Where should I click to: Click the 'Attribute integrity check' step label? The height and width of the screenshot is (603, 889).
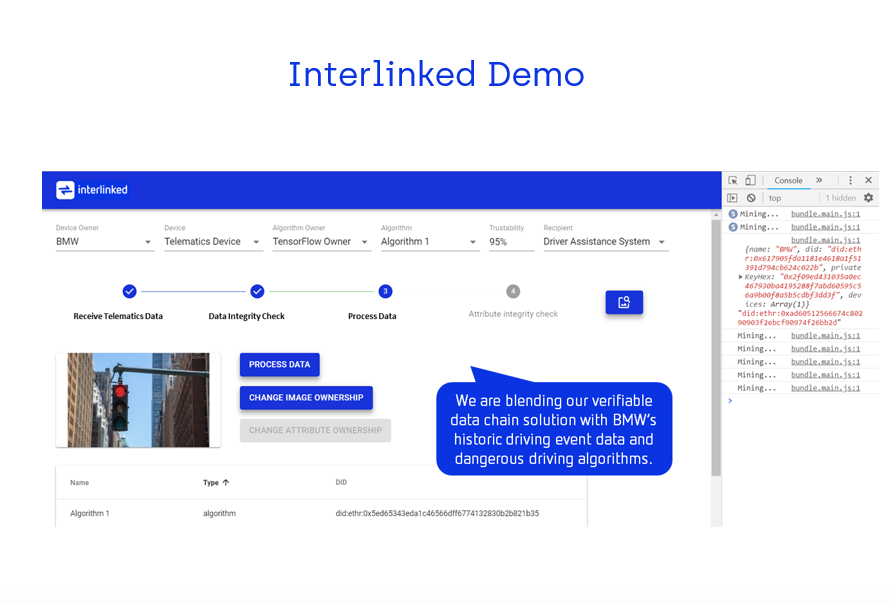click(513, 313)
